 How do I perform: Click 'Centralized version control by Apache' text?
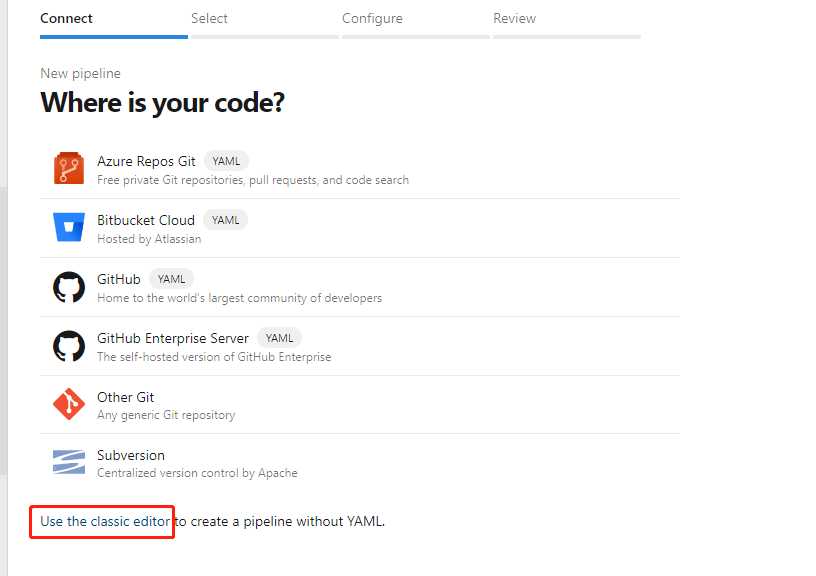[197, 473]
